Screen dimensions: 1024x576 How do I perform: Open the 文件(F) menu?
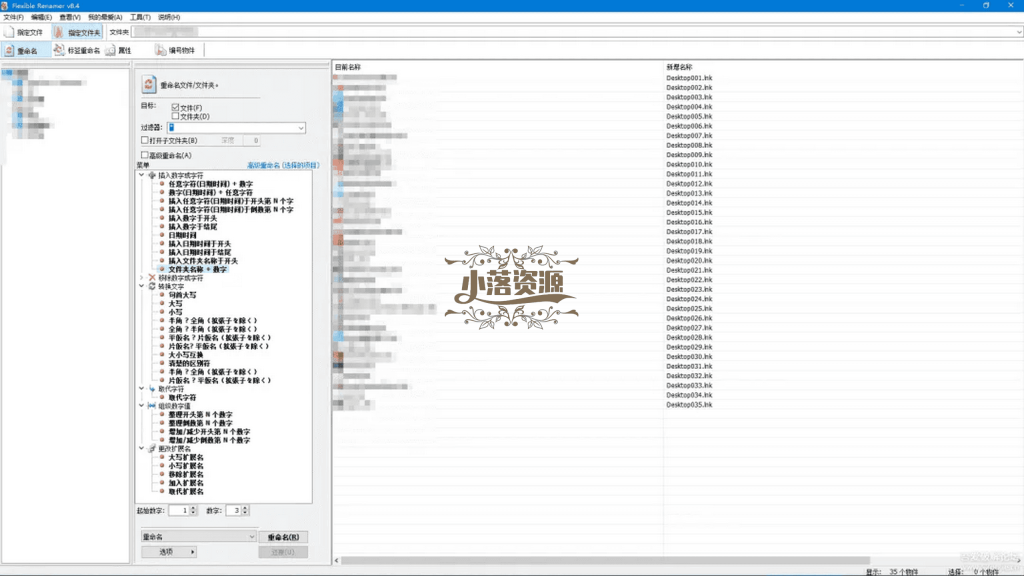pos(13,18)
